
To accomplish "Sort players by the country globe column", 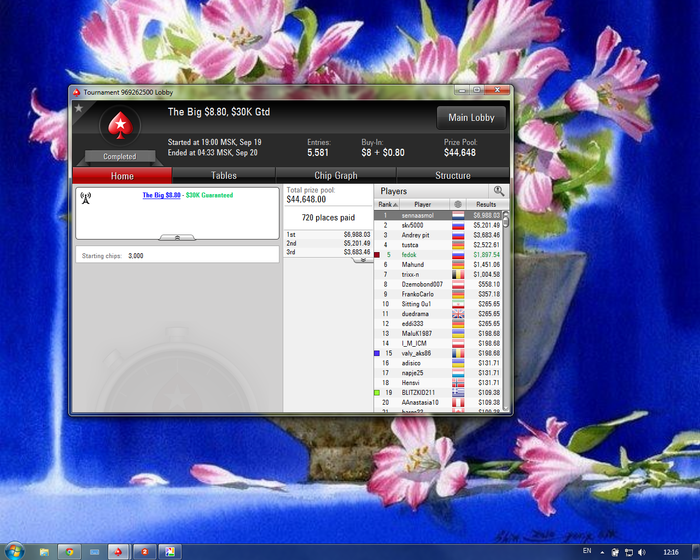I will pos(458,204).
